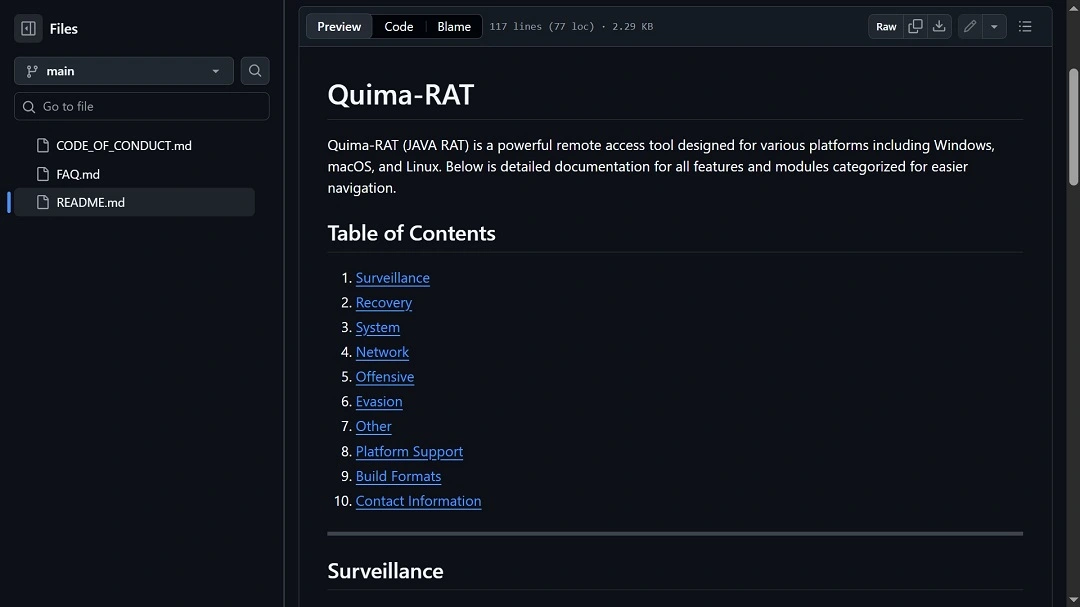Image resolution: width=1080 pixels, height=607 pixels.
Task: Follow the Platform Support link
Action: tap(409, 451)
